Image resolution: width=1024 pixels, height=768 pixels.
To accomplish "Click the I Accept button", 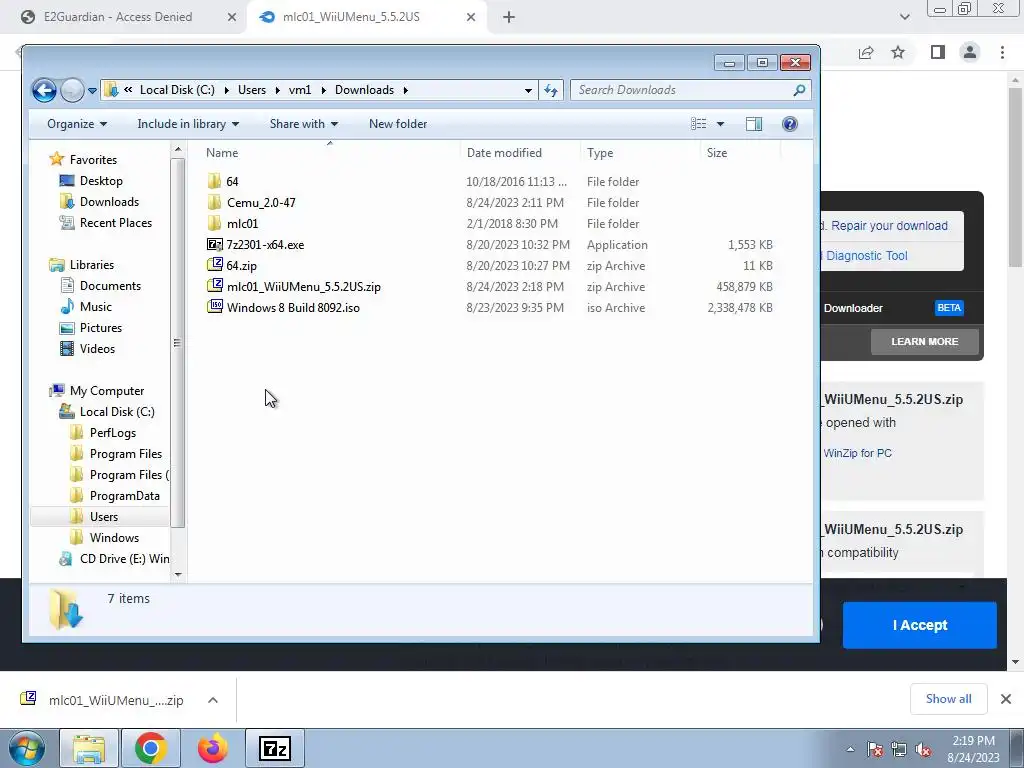I will point(920,625).
